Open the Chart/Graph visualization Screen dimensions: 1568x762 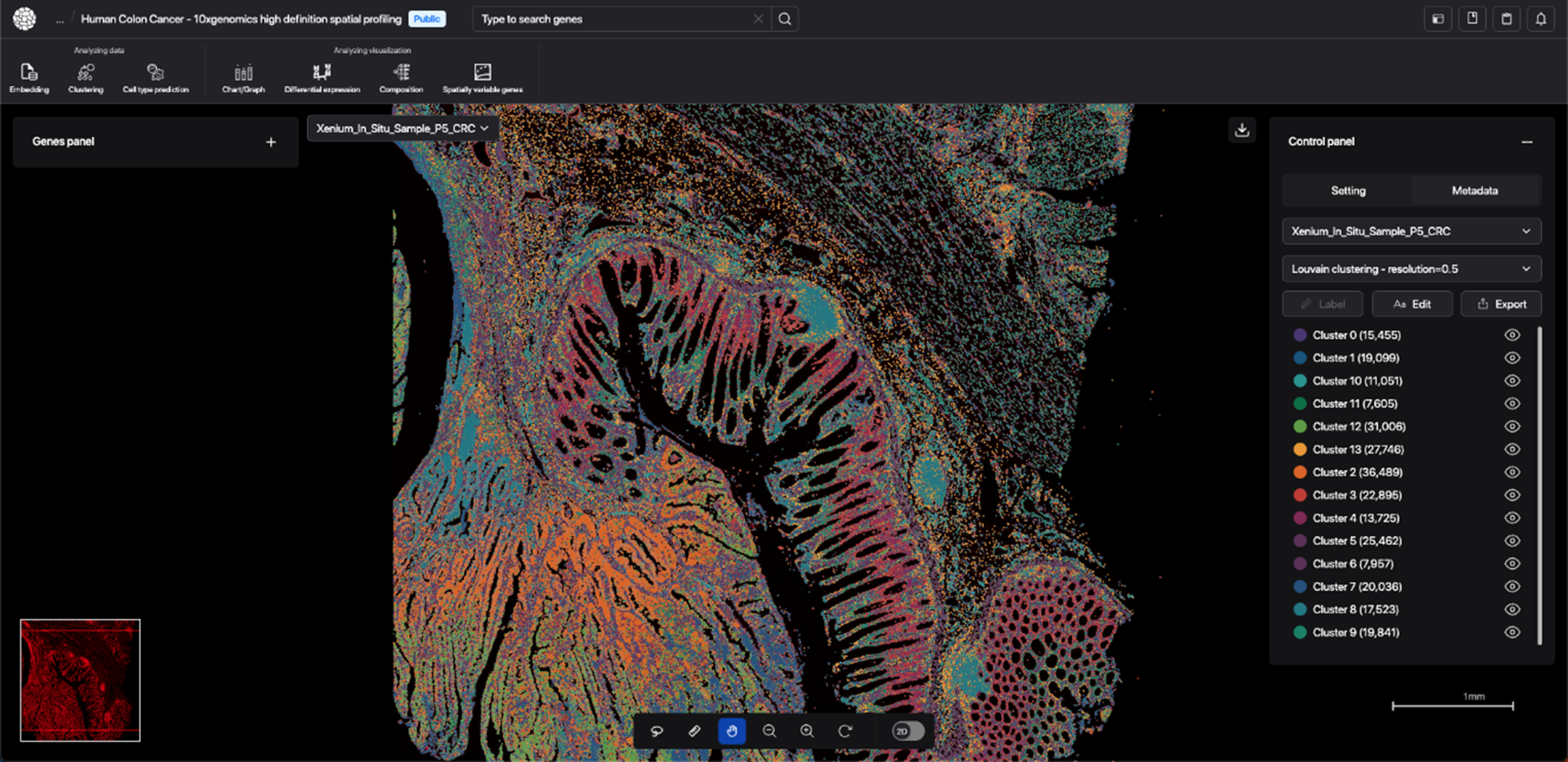(243, 78)
